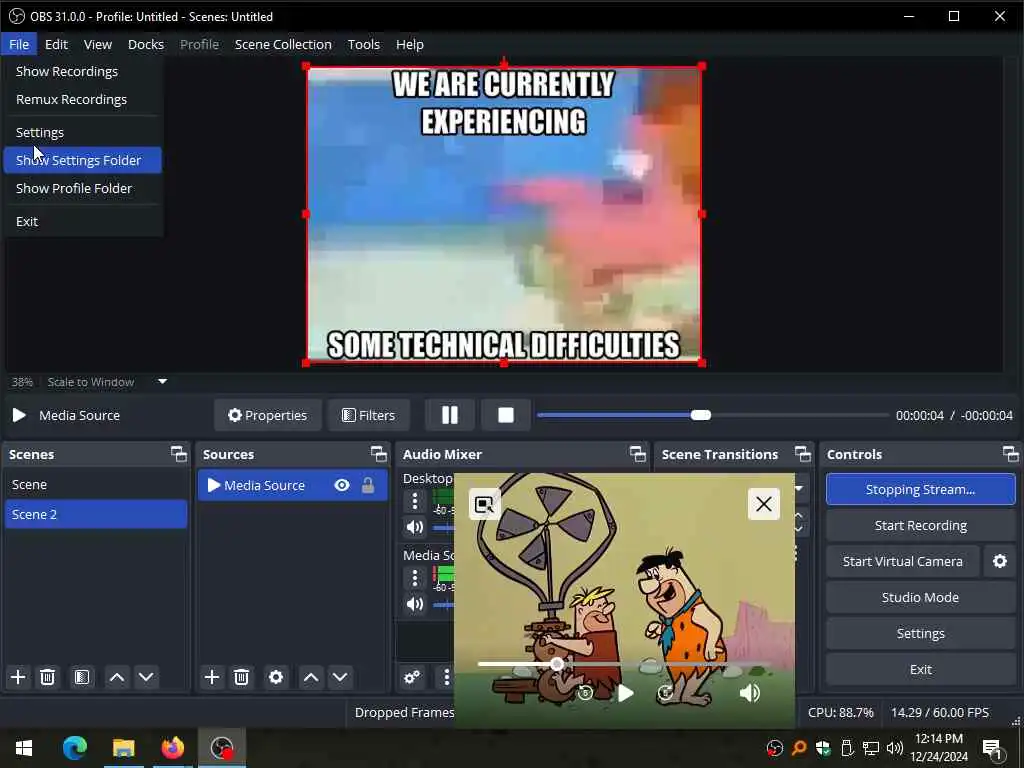Open advanced audio properties gears icon

[412, 677]
